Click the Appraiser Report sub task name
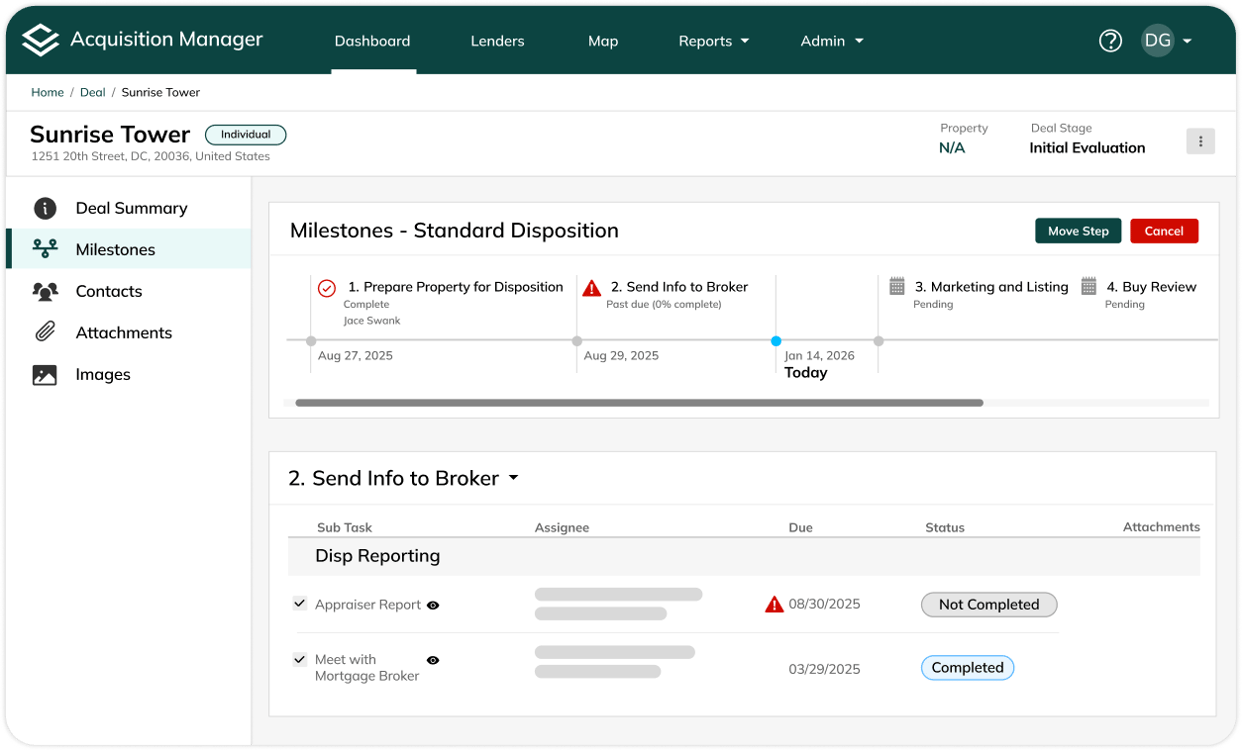The height and width of the screenshot is (751, 1242). tap(368, 605)
